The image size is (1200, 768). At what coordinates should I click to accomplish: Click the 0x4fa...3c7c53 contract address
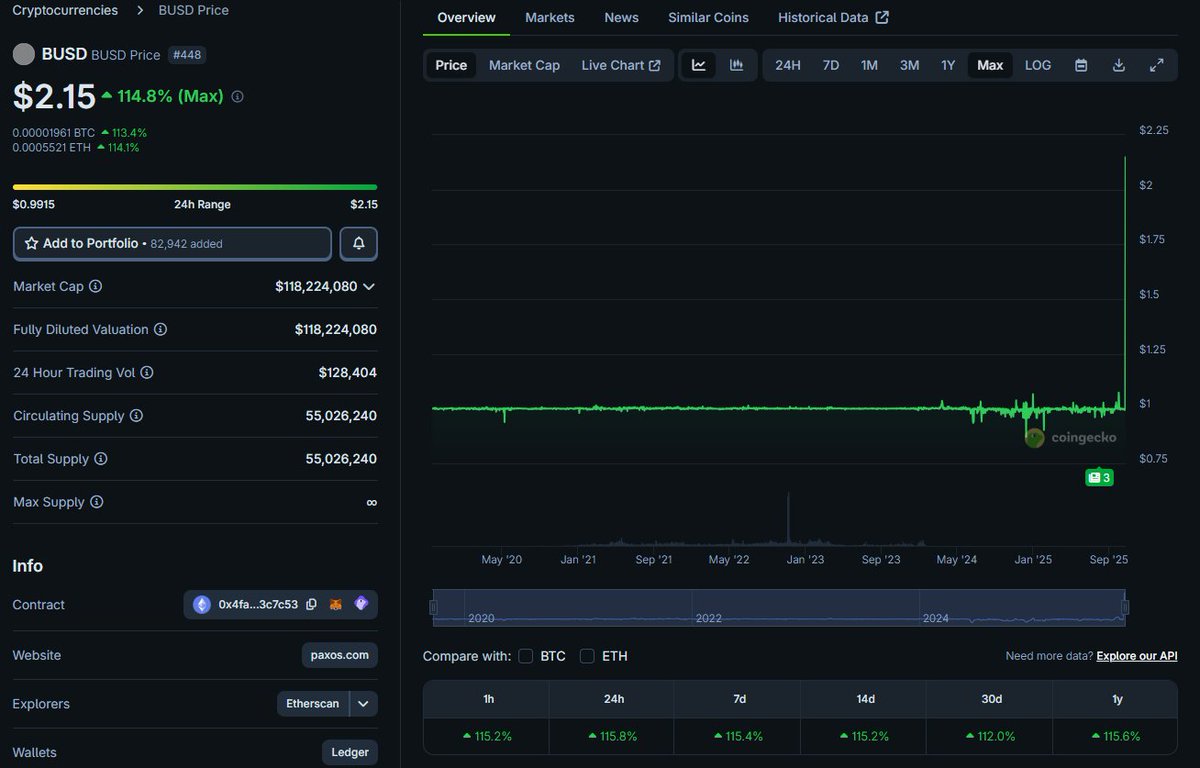(x=258, y=604)
